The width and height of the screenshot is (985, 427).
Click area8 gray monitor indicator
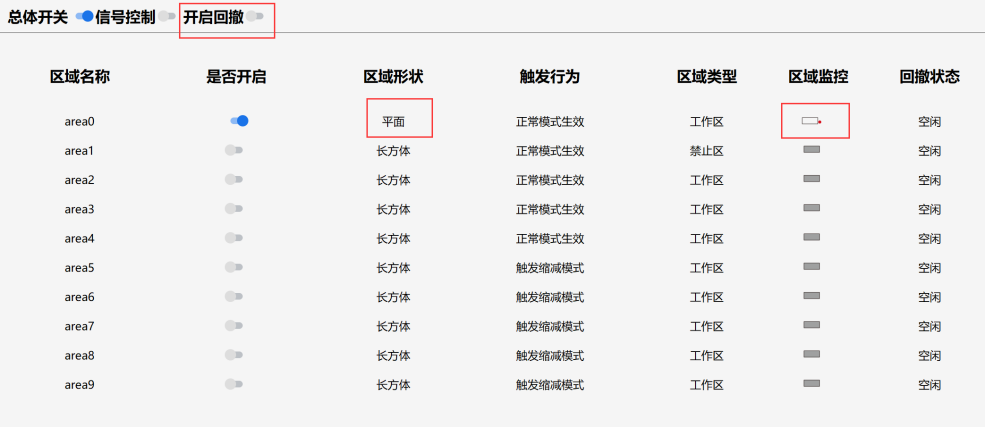pos(812,354)
